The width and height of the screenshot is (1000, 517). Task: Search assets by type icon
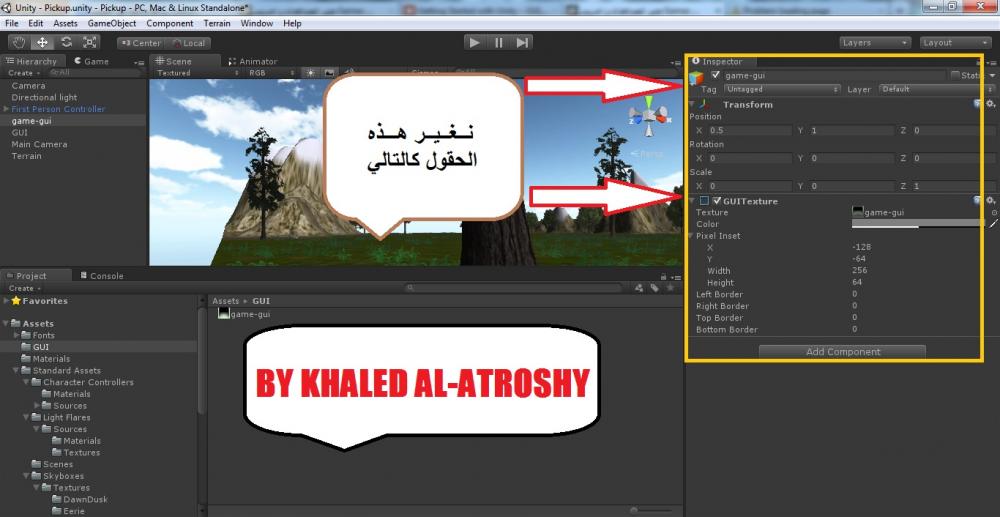[640, 288]
